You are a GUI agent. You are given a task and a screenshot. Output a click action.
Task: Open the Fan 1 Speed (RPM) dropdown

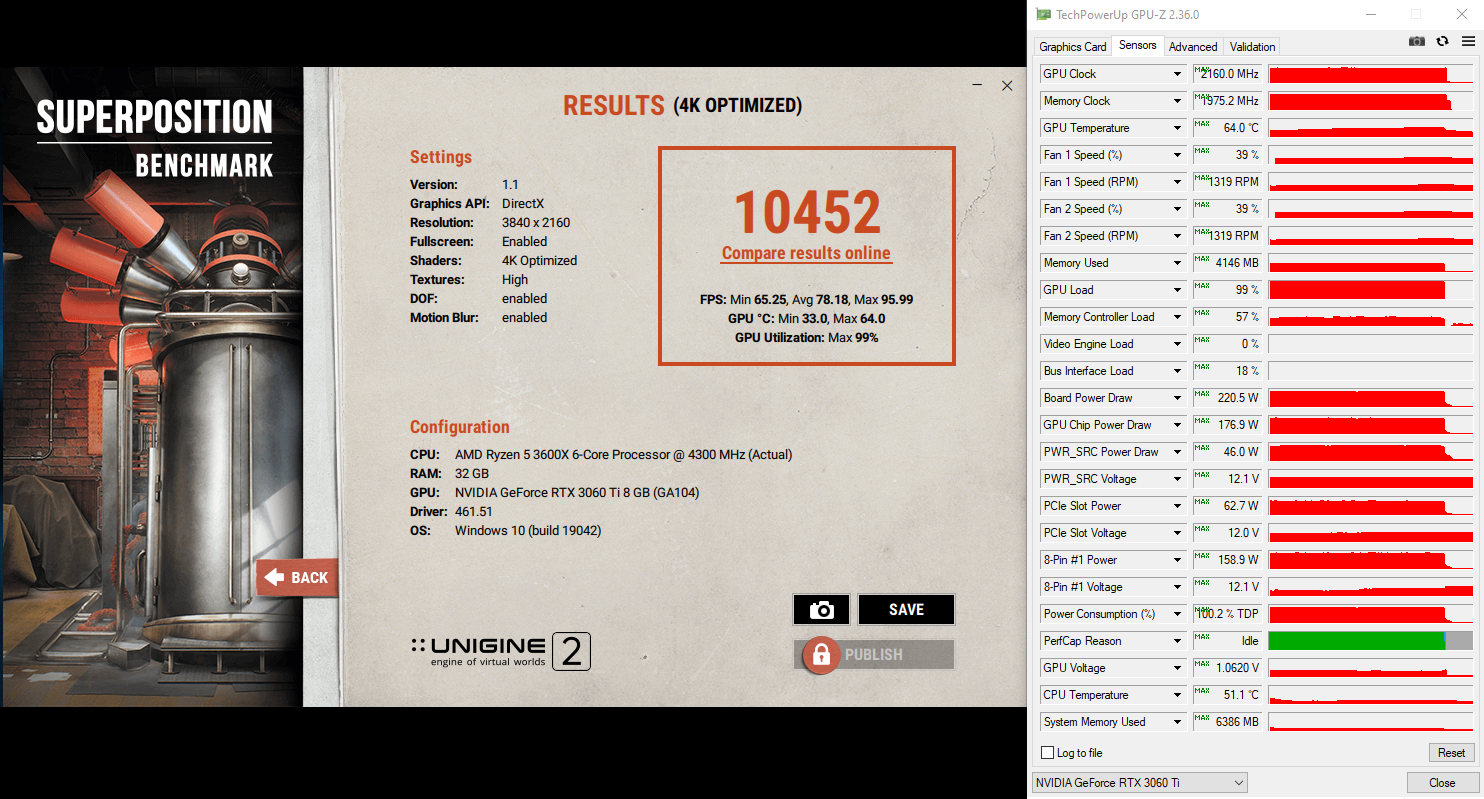click(x=1177, y=182)
